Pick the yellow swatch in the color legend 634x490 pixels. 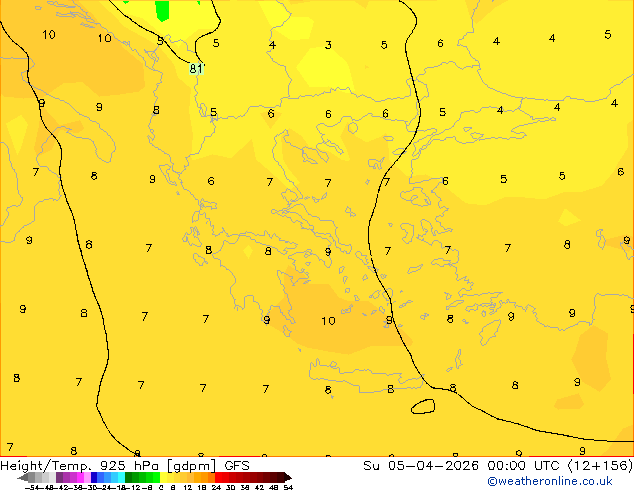tap(163, 477)
